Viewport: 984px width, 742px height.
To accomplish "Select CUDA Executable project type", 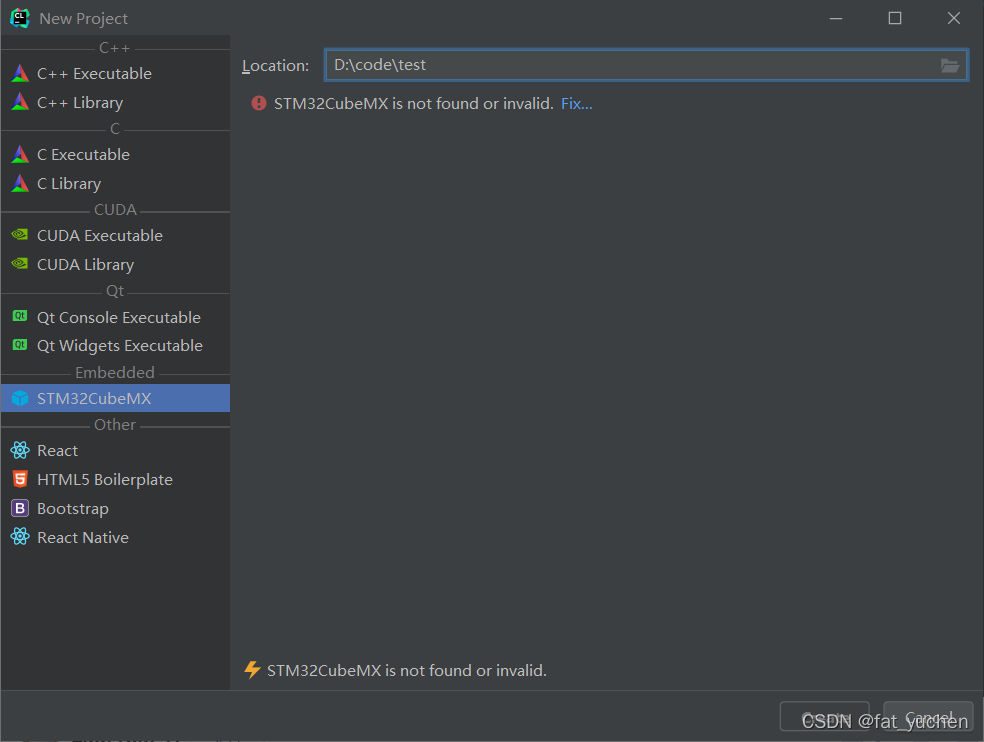I will click(115, 235).
